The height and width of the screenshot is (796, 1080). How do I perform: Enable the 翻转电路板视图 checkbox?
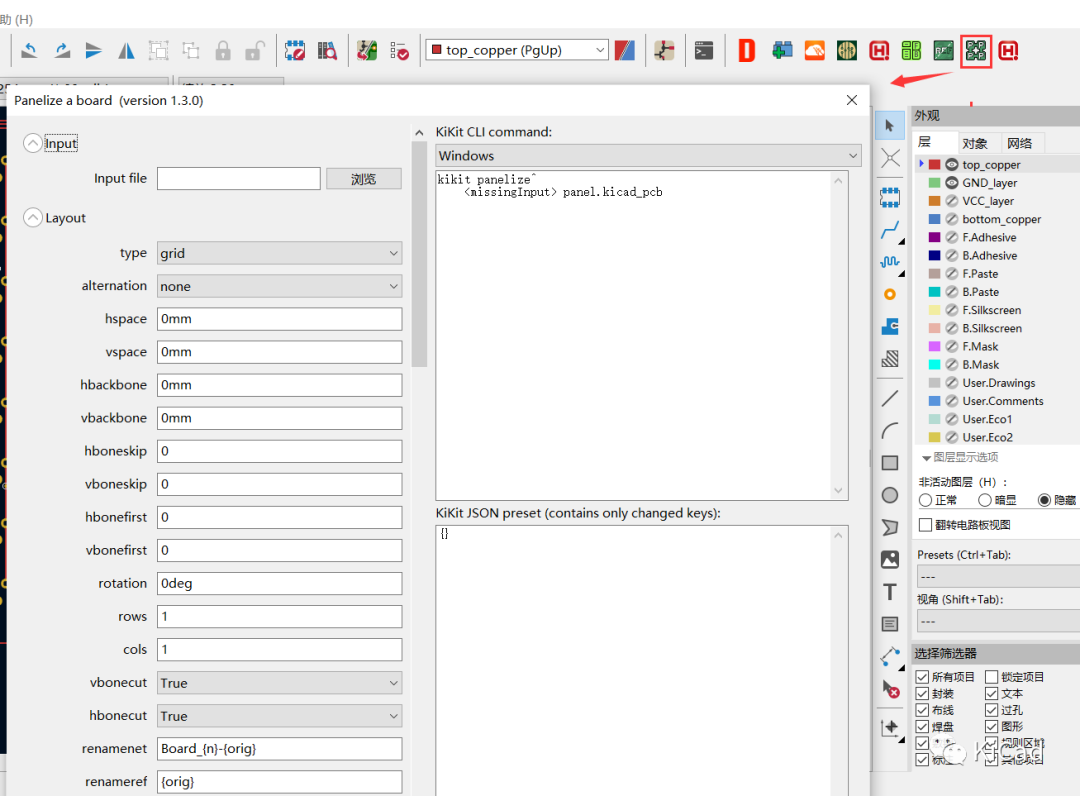(926, 525)
